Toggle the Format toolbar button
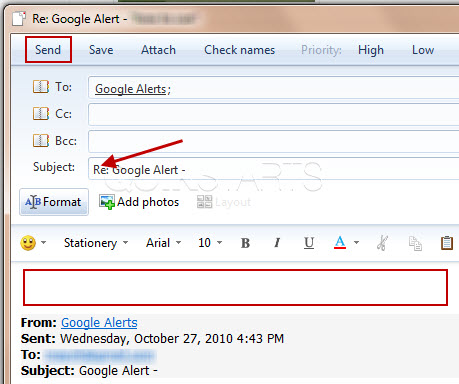Screen dimensions: 459x384 [54, 202]
